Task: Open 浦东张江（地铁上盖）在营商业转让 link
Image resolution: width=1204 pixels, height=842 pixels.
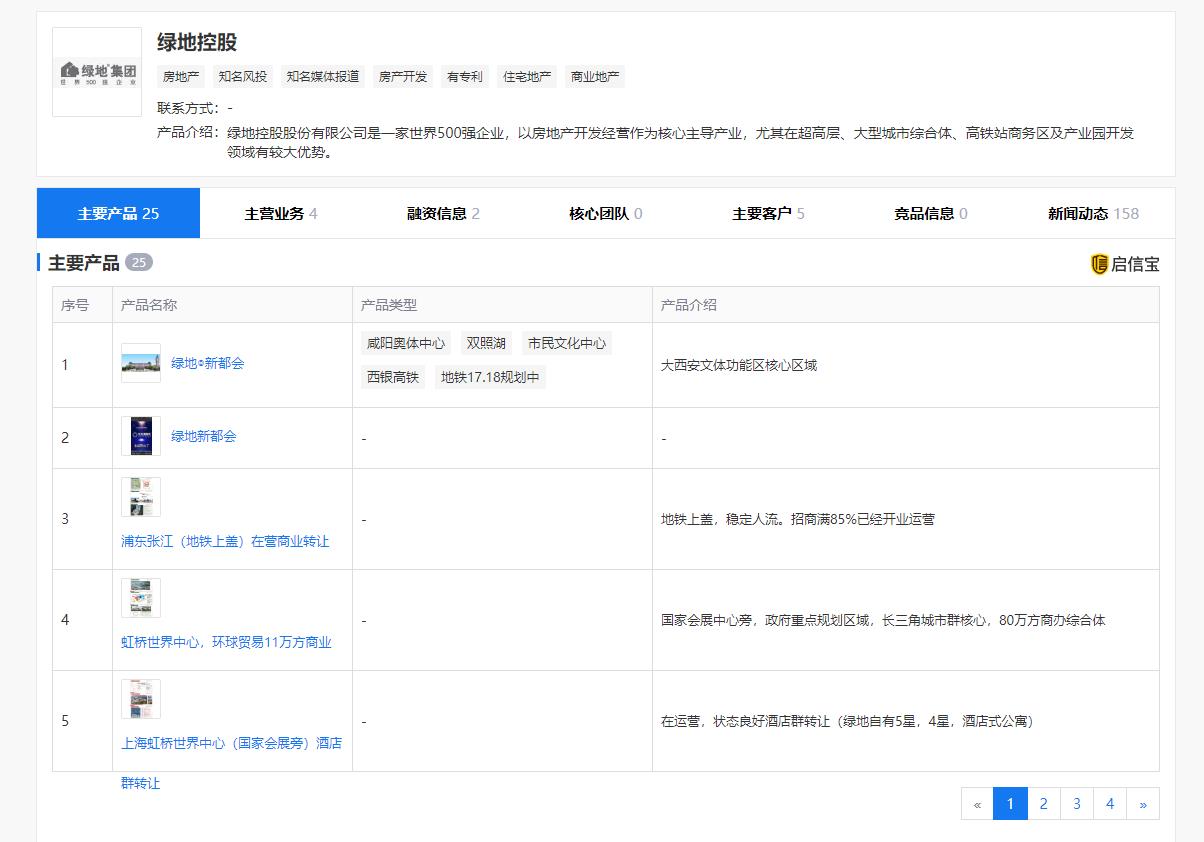Action: 225,541
